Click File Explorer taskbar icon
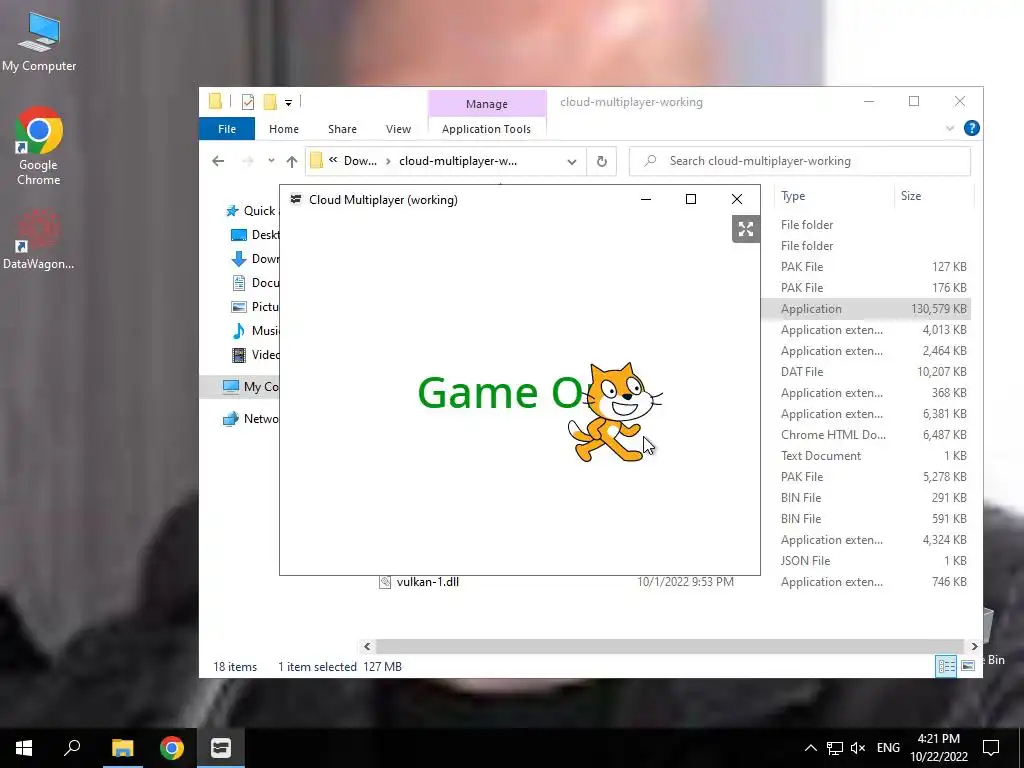1024x768 pixels. pyautogui.click(x=122, y=748)
